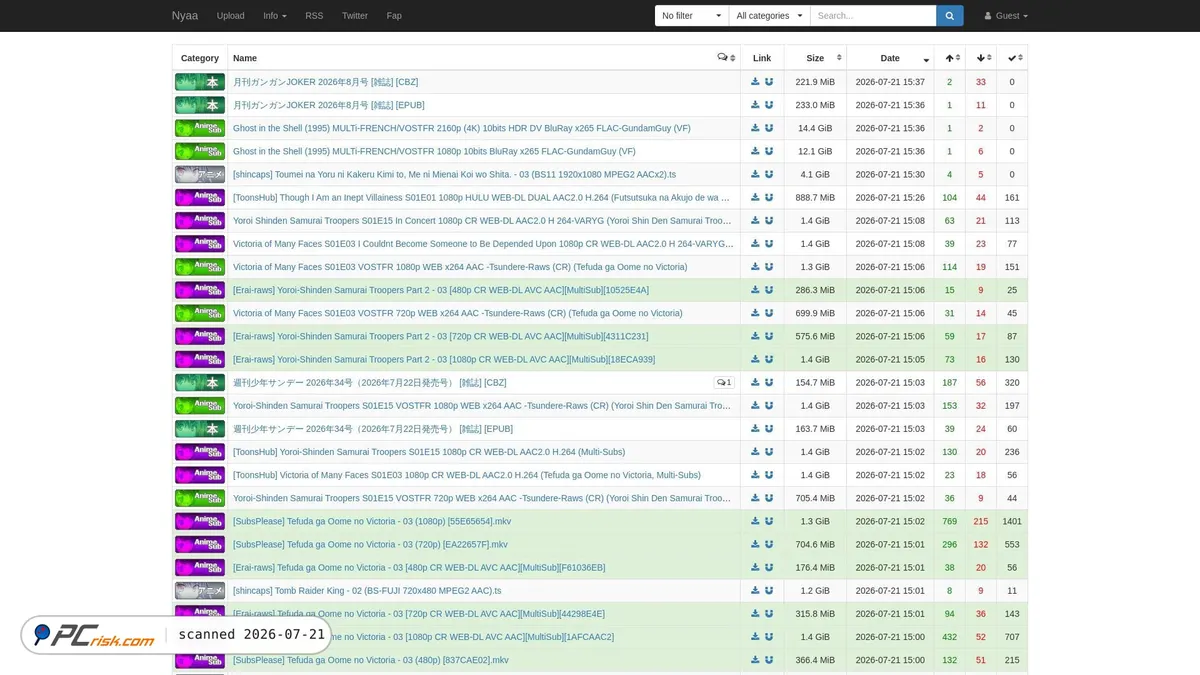The image size is (1200, 675).
Task: Expand the Info menu
Action: [x=275, y=16]
